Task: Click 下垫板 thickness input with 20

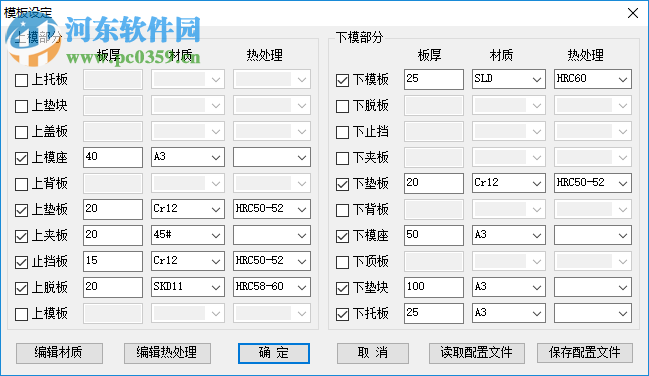Action: pyautogui.click(x=434, y=183)
